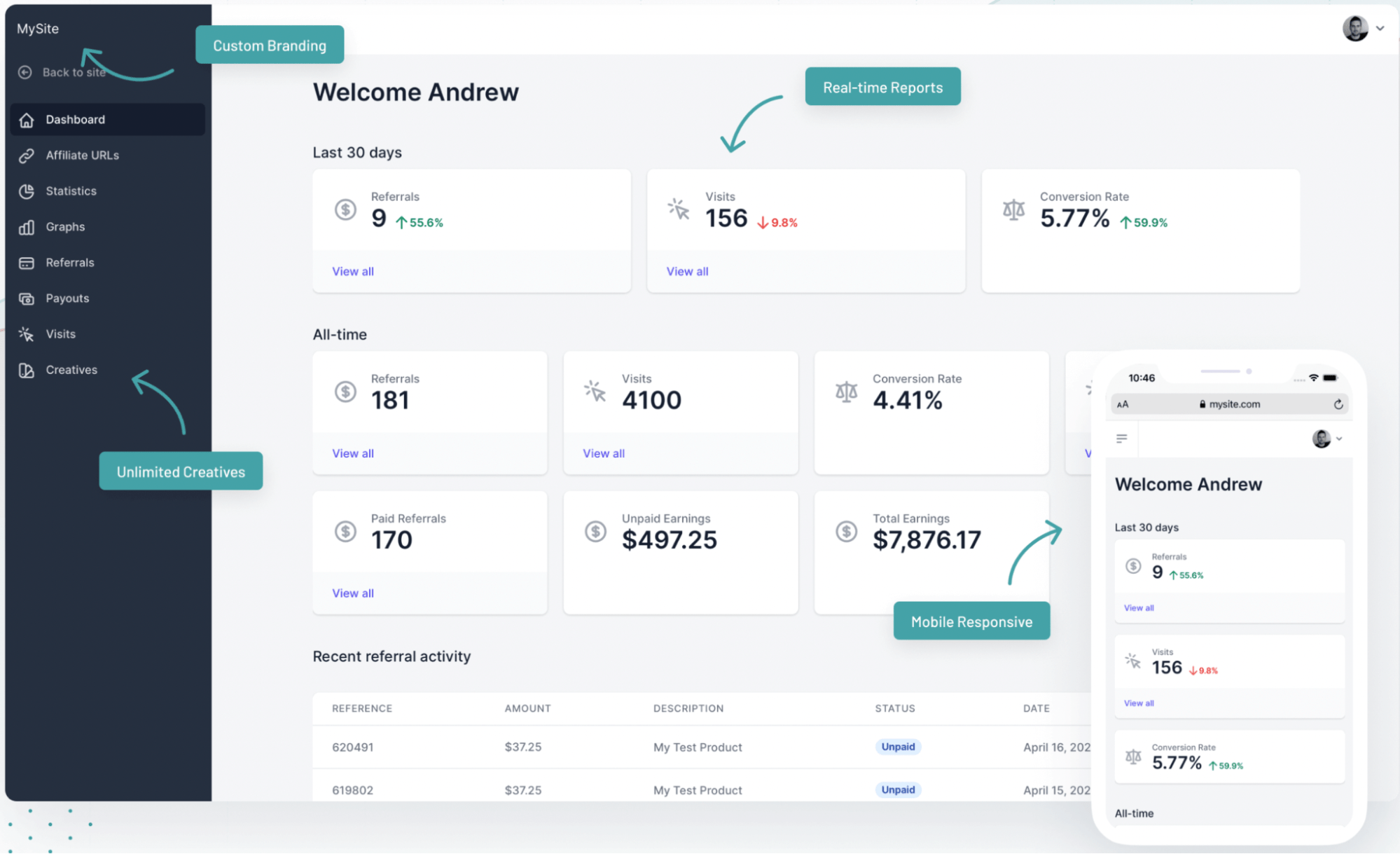Click the Unpaid status badge for reference 620491

pos(898,747)
